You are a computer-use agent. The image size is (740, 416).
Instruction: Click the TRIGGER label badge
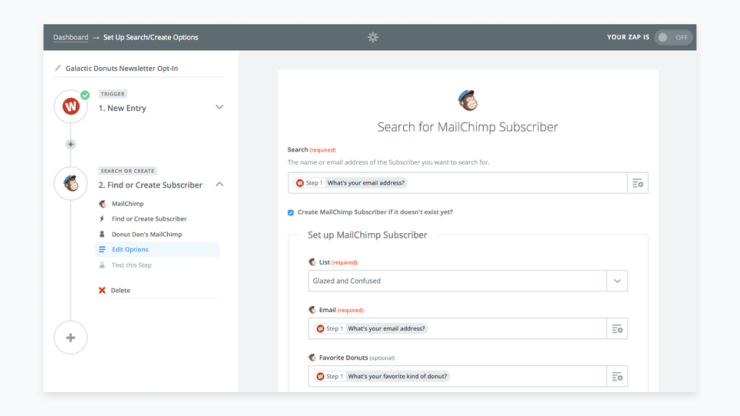point(113,94)
